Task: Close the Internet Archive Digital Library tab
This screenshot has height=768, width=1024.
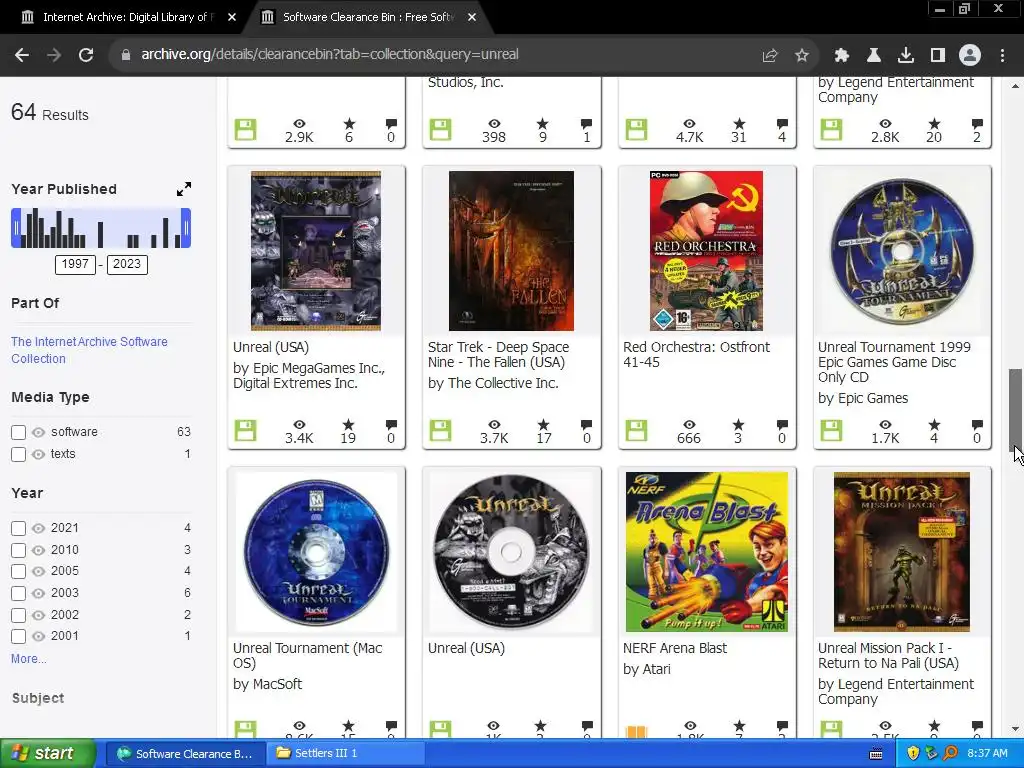Action: pos(232,17)
